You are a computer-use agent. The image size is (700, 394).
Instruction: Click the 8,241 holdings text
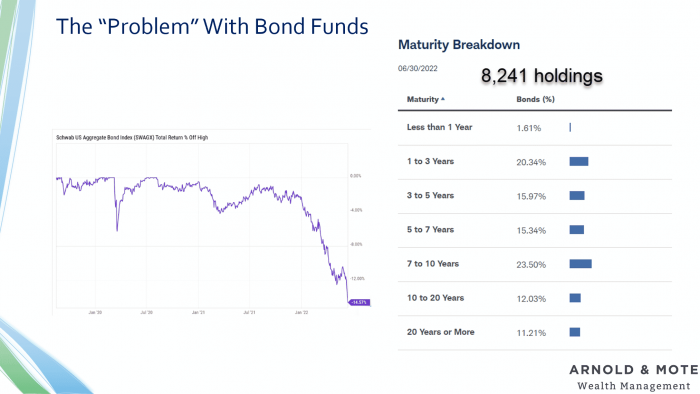pyautogui.click(x=542, y=75)
